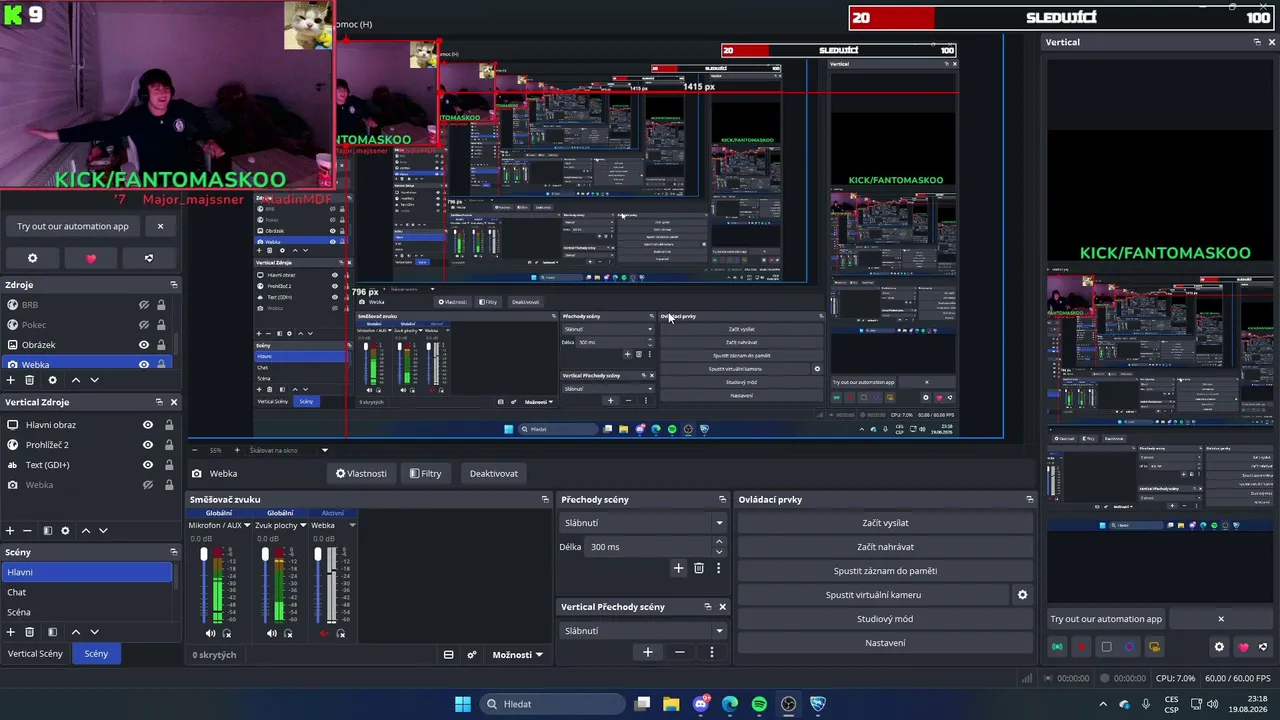Viewport: 1280px width, 720px height.
Task: Mute the Mikrofon / AUX channel
Action: (210, 633)
